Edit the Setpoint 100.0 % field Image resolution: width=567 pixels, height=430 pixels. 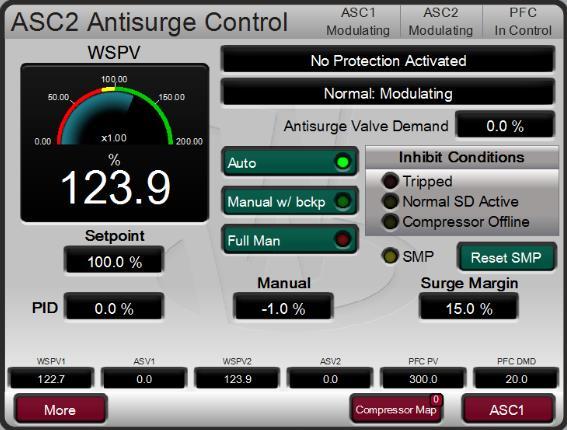(x=114, y=261)
